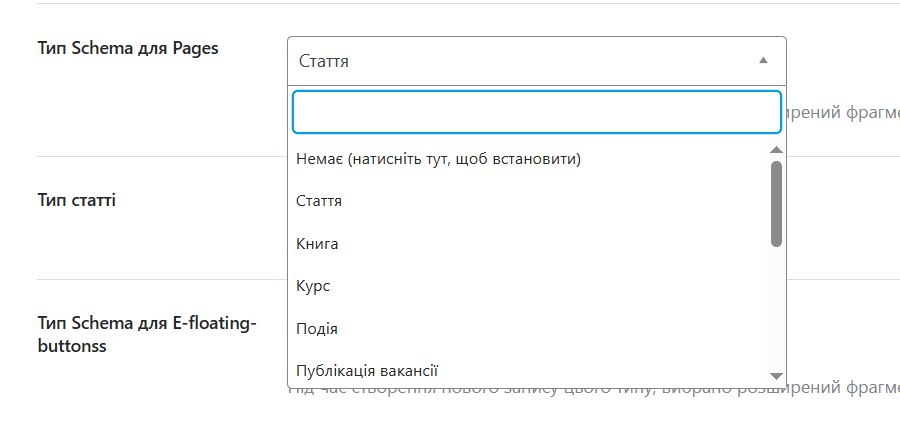The width and height of the screenshot is (900, 446).
Task: Click the scrollbar up arrow in list
Action: [776, 149]
